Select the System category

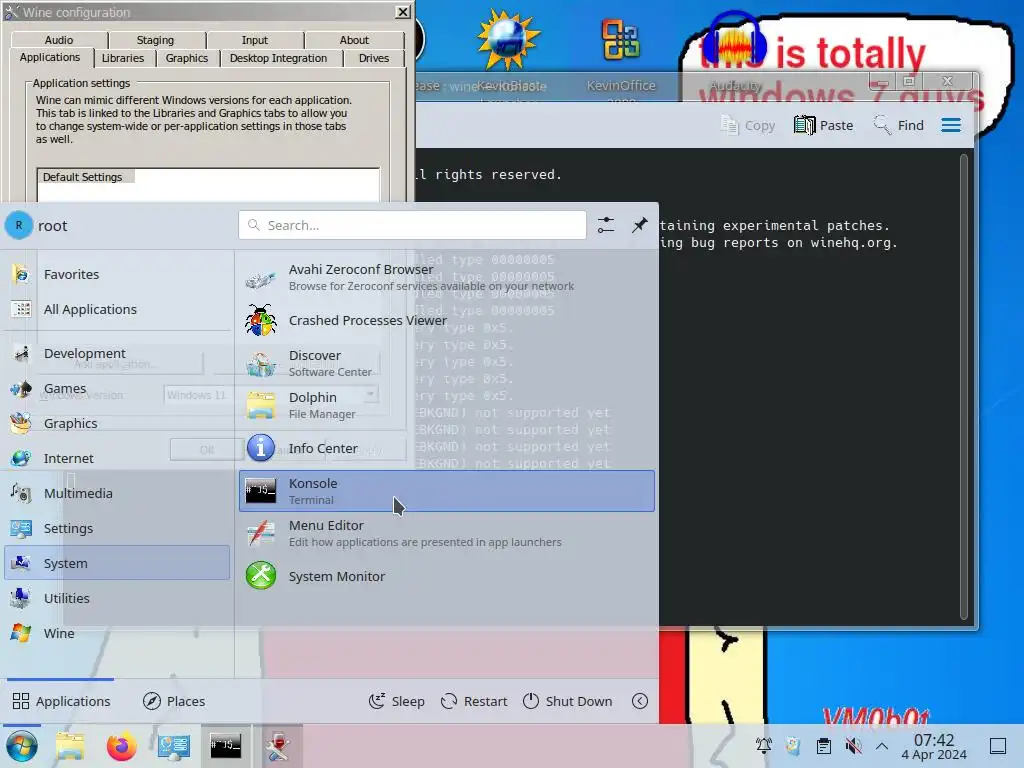point(118,563)
